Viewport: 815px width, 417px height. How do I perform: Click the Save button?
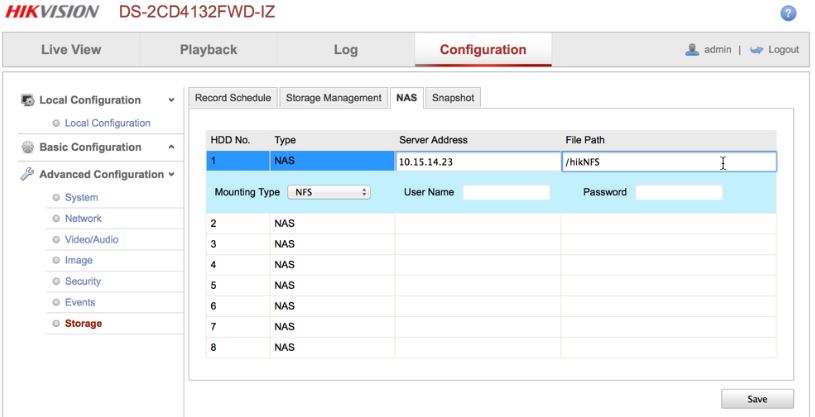757,398
